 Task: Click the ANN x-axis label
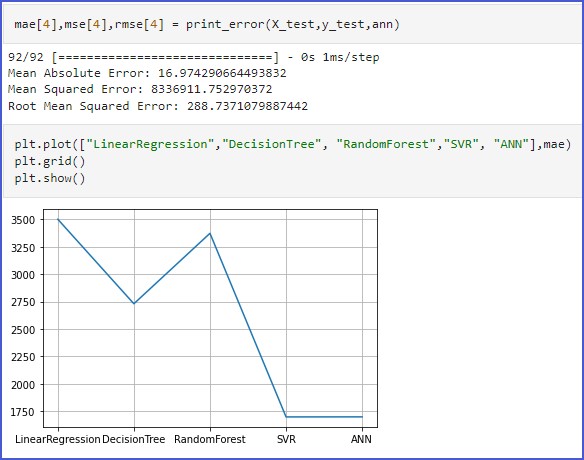(x=361, y=440)
